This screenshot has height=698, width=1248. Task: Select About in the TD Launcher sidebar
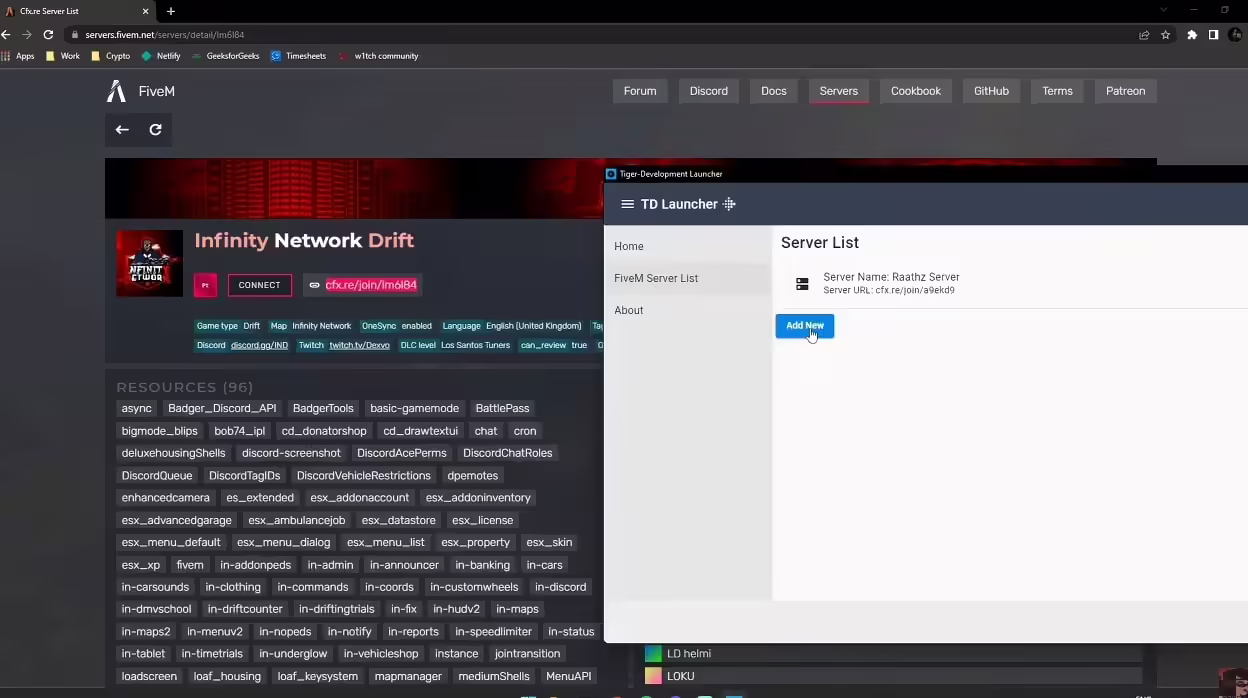pyautogui.click(x=629, y=310)
